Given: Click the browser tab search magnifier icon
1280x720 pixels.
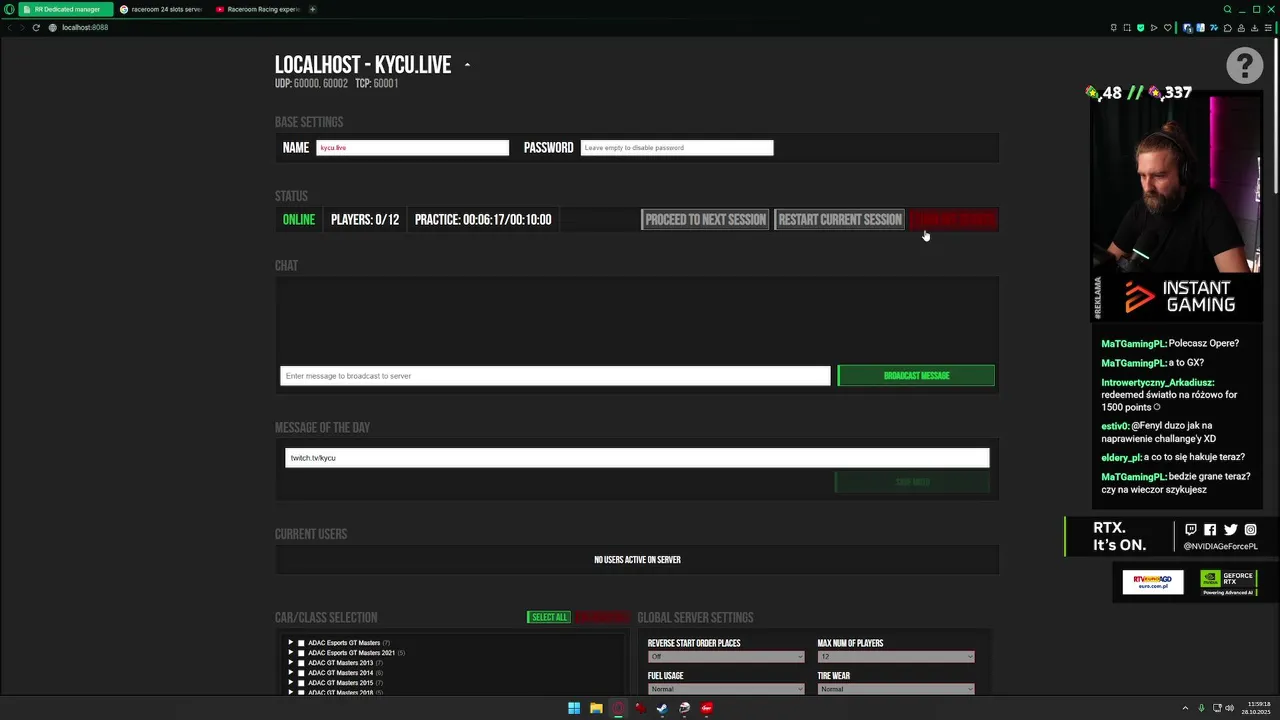Looking at the screenshot, I should click(x=1227, y=9).
